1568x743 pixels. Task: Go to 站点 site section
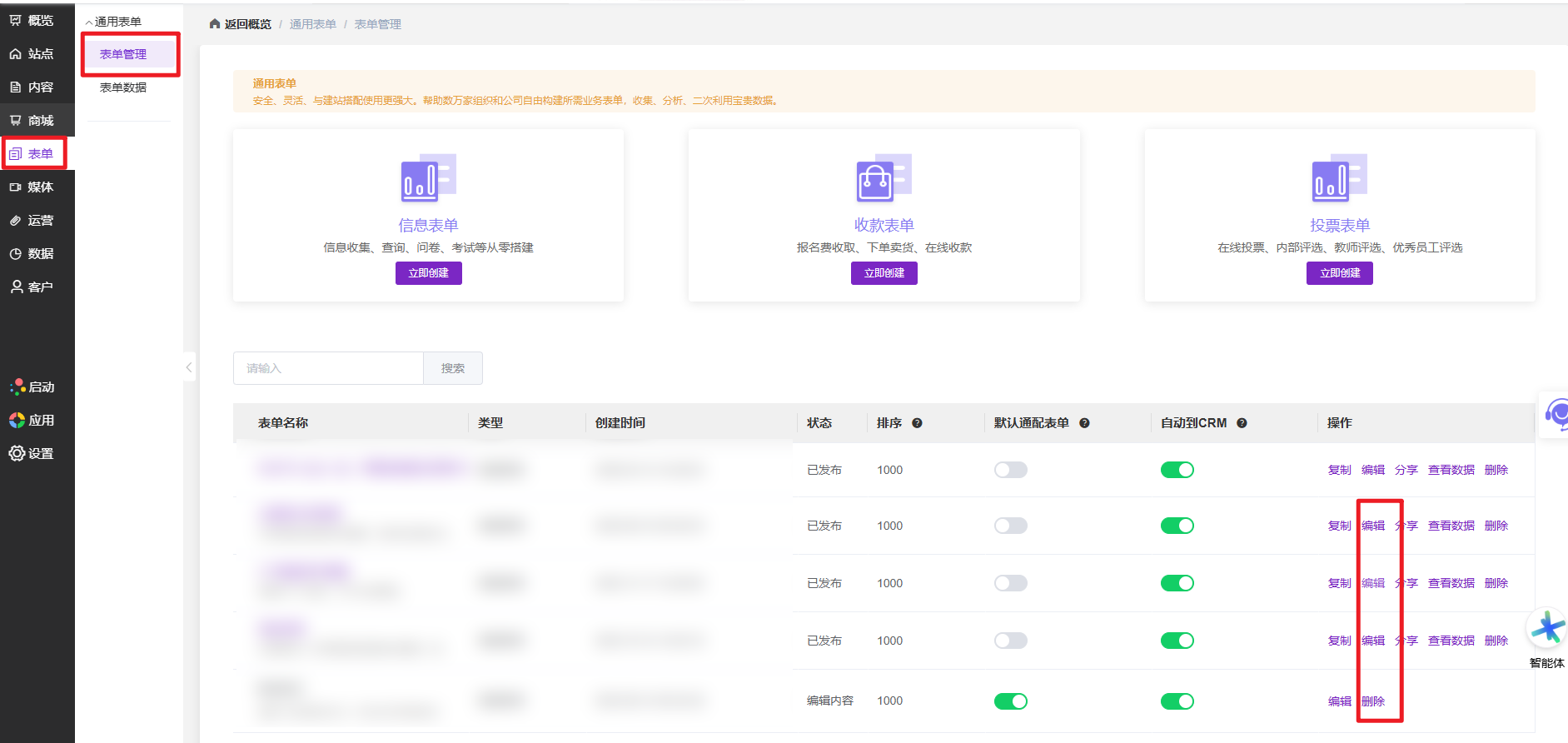coord(16,53)
